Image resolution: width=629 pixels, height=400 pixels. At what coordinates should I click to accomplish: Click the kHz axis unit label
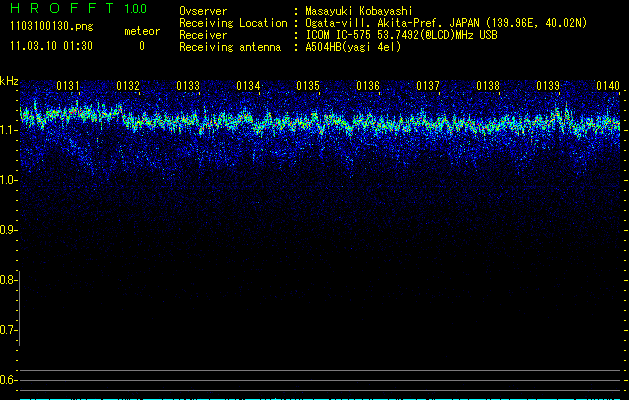click(10, 80)
